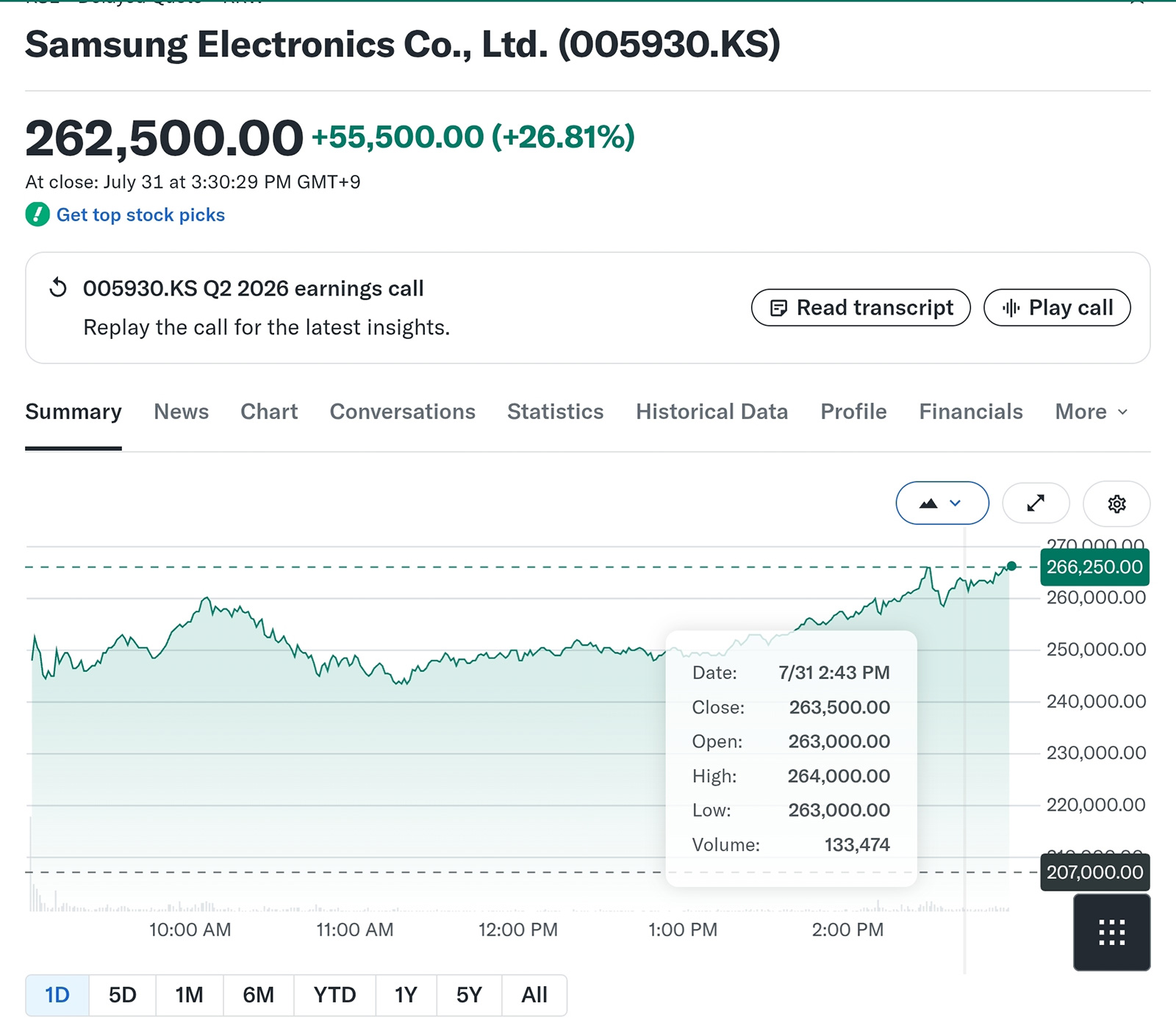The image size is (1176, 1034).
Task: Select the 5D time range
Action: pos(123,995)
